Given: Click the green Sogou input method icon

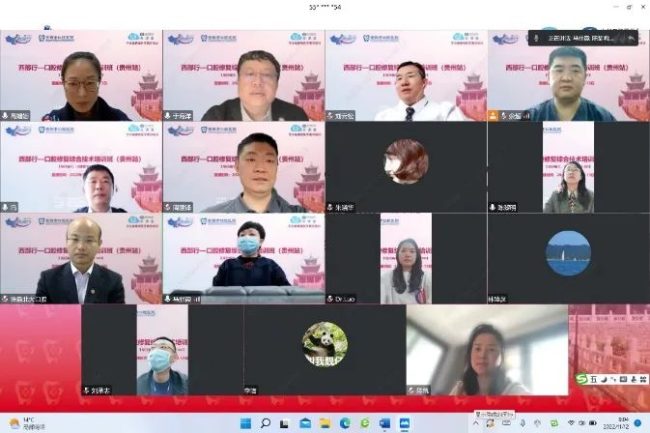Looking at the screenshot, I should coord(582,378).
